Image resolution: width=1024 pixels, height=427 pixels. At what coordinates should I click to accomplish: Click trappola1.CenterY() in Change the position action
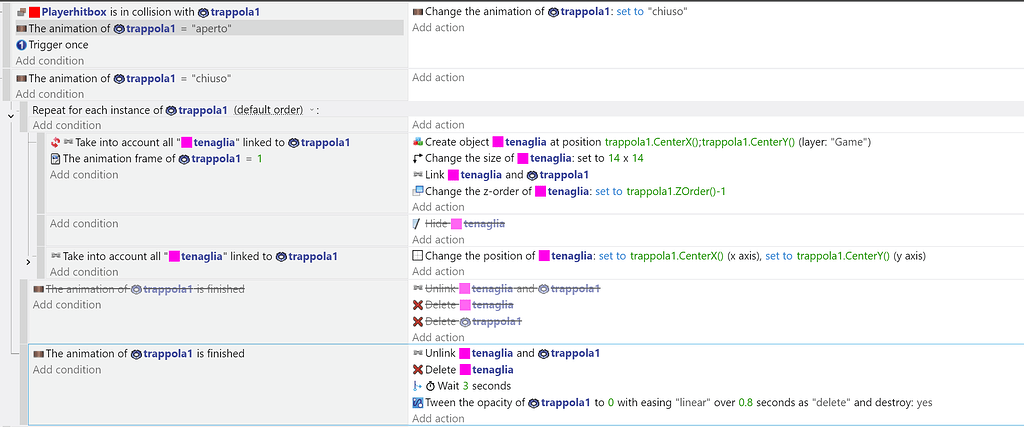[x=843, y=257]
